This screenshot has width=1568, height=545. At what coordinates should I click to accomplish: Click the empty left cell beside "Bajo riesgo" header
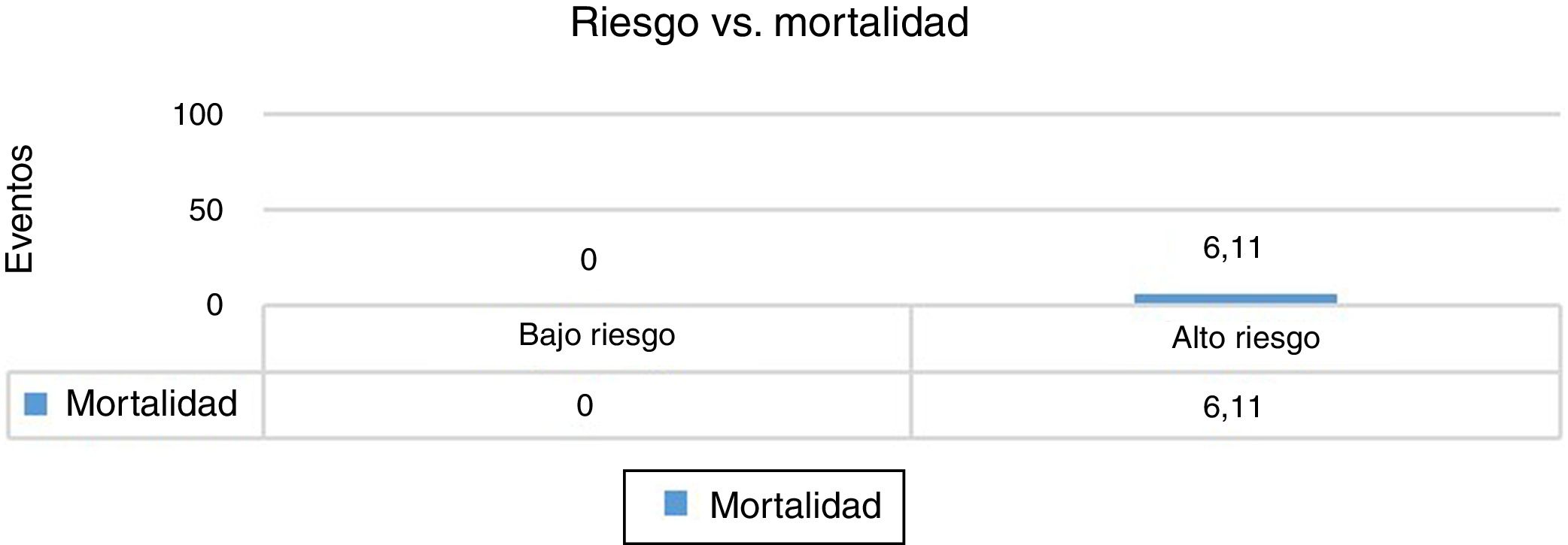click(x=135, y=338)
